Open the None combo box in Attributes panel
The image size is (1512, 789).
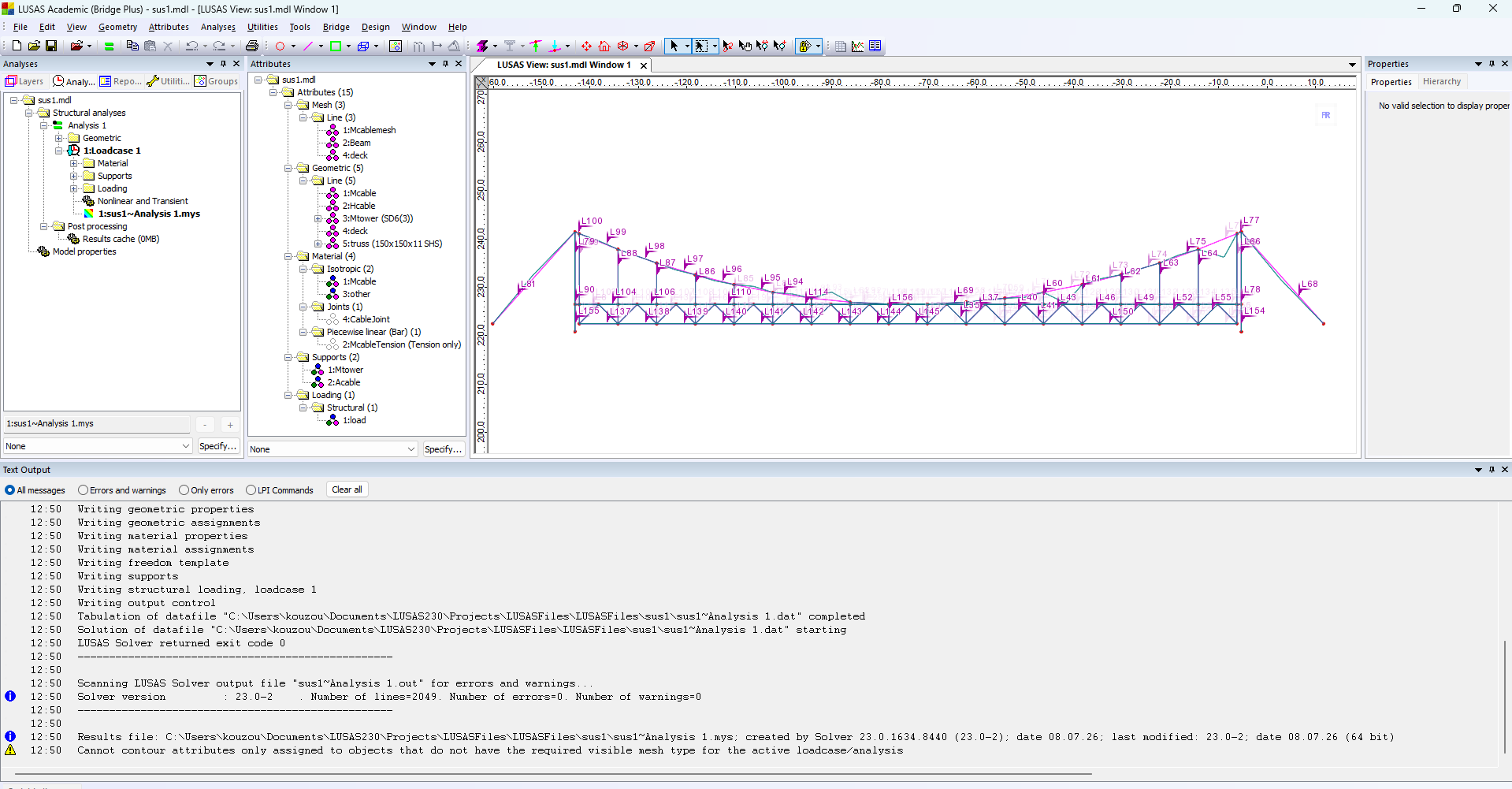[x=332, y=449]
